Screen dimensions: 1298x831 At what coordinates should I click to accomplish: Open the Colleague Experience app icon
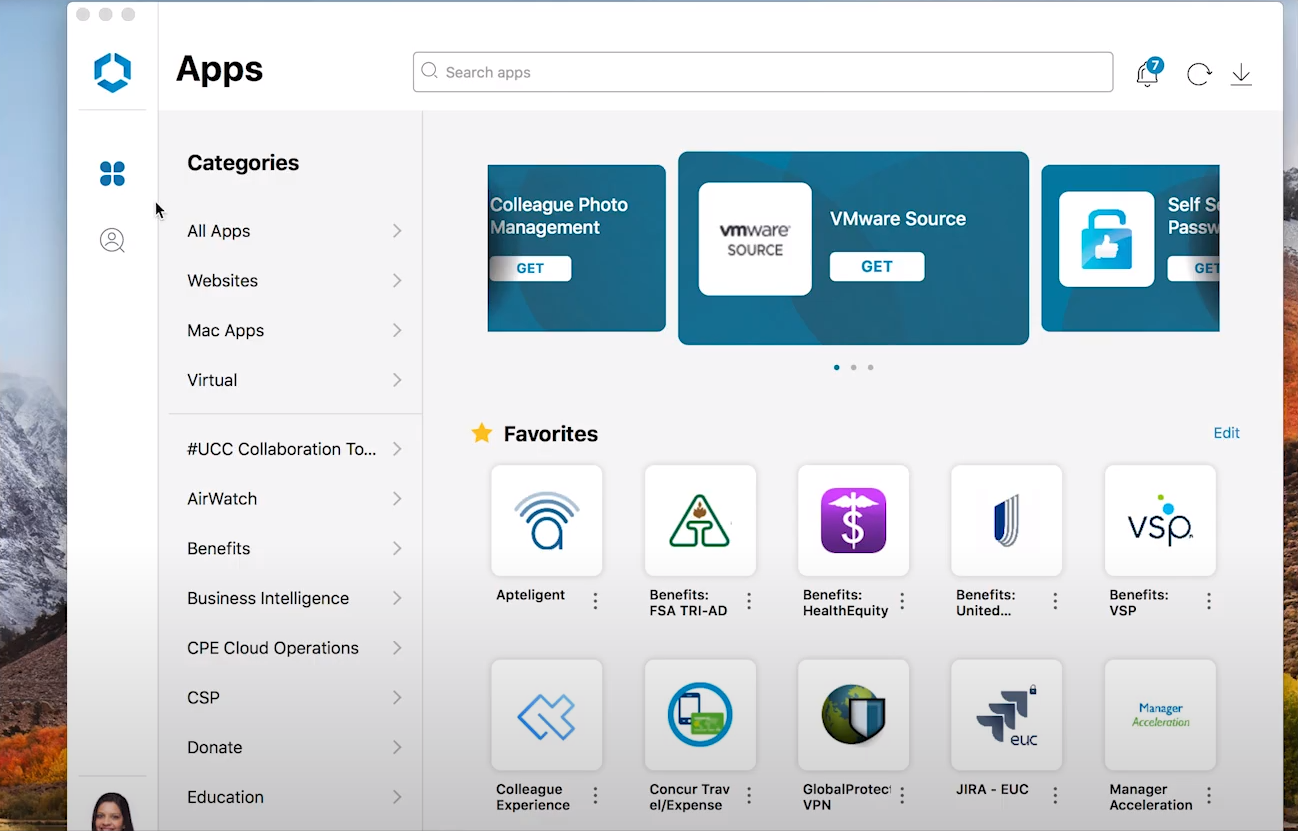point(546,714)
